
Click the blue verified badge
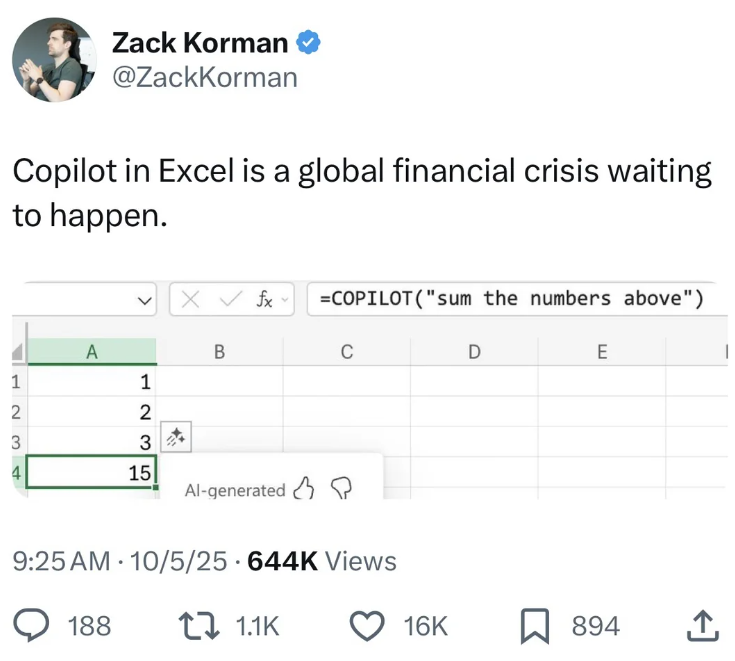point(310,42)
